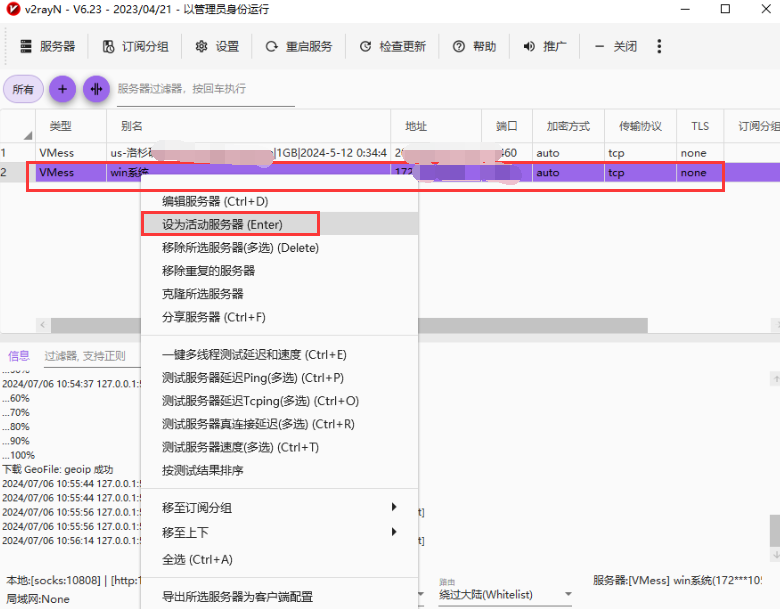Click the 重启服务 restart icon

point(272,47)
